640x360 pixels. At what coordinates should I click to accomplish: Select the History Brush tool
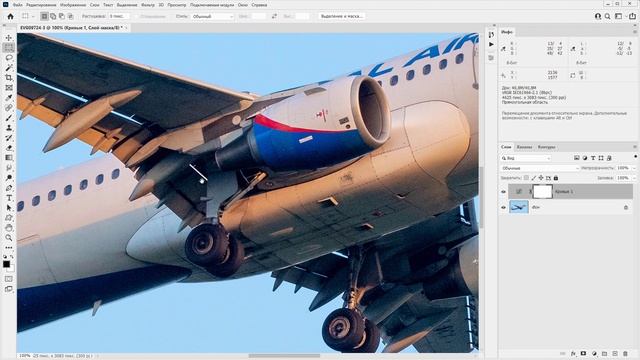[x=9, y=138]
